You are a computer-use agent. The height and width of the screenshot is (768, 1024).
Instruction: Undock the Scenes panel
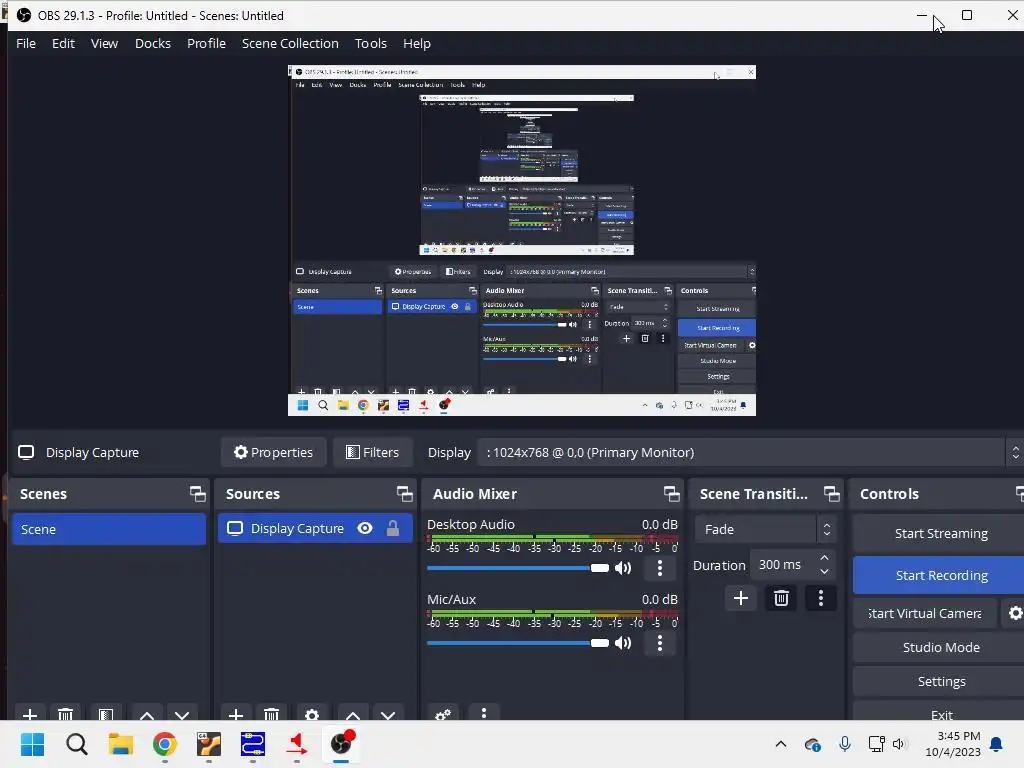click(x=197, y=494)
